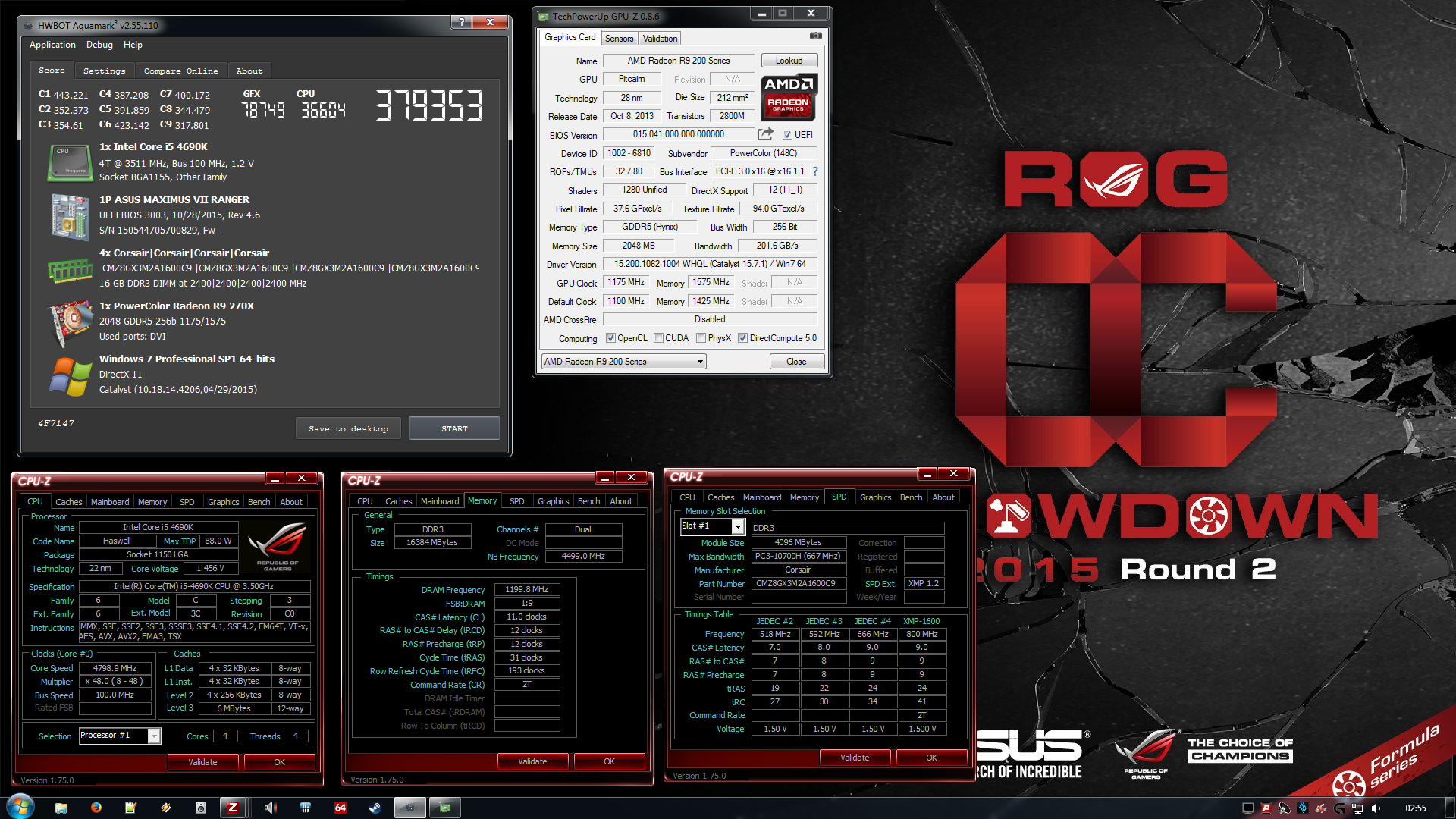
Task: Click the CPU chip icon in Aquamark results
Action: 70,162
